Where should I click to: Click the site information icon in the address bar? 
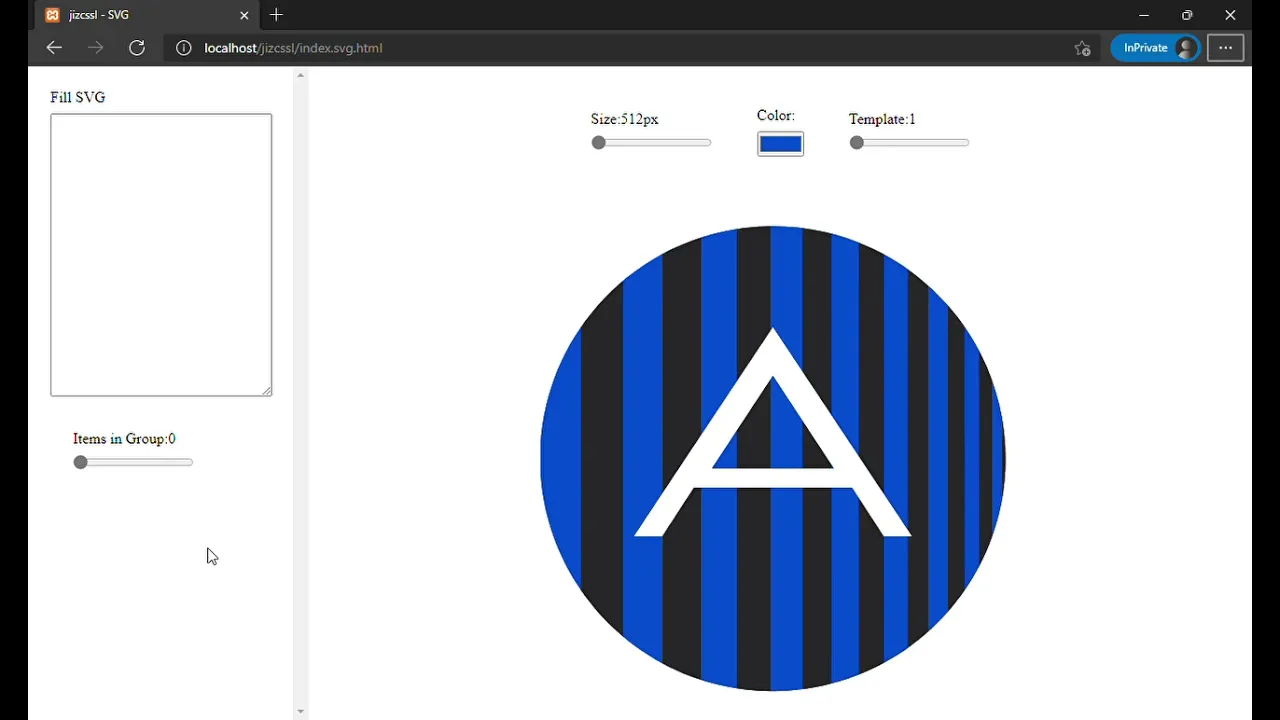pyautogui.click(x=183, y=47)
